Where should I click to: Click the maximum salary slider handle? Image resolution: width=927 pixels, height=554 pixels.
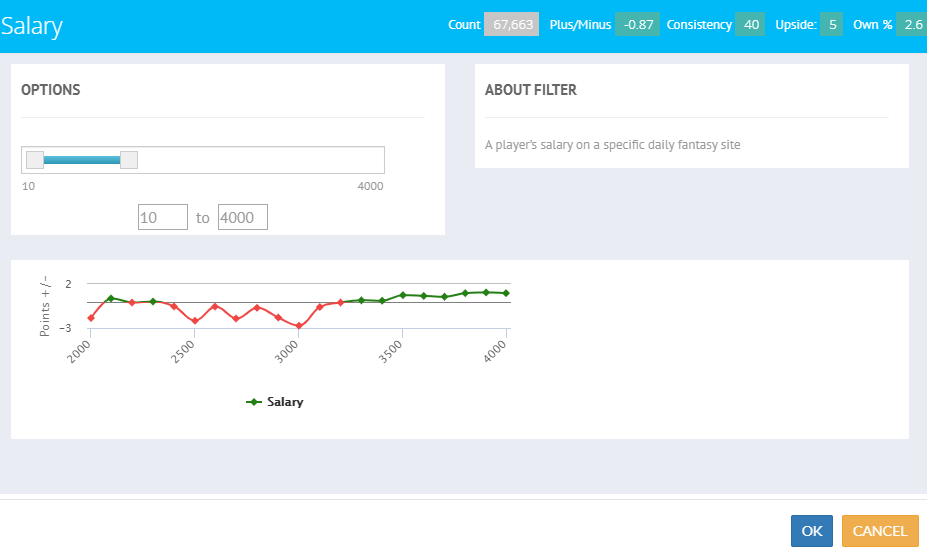point(129,160)
